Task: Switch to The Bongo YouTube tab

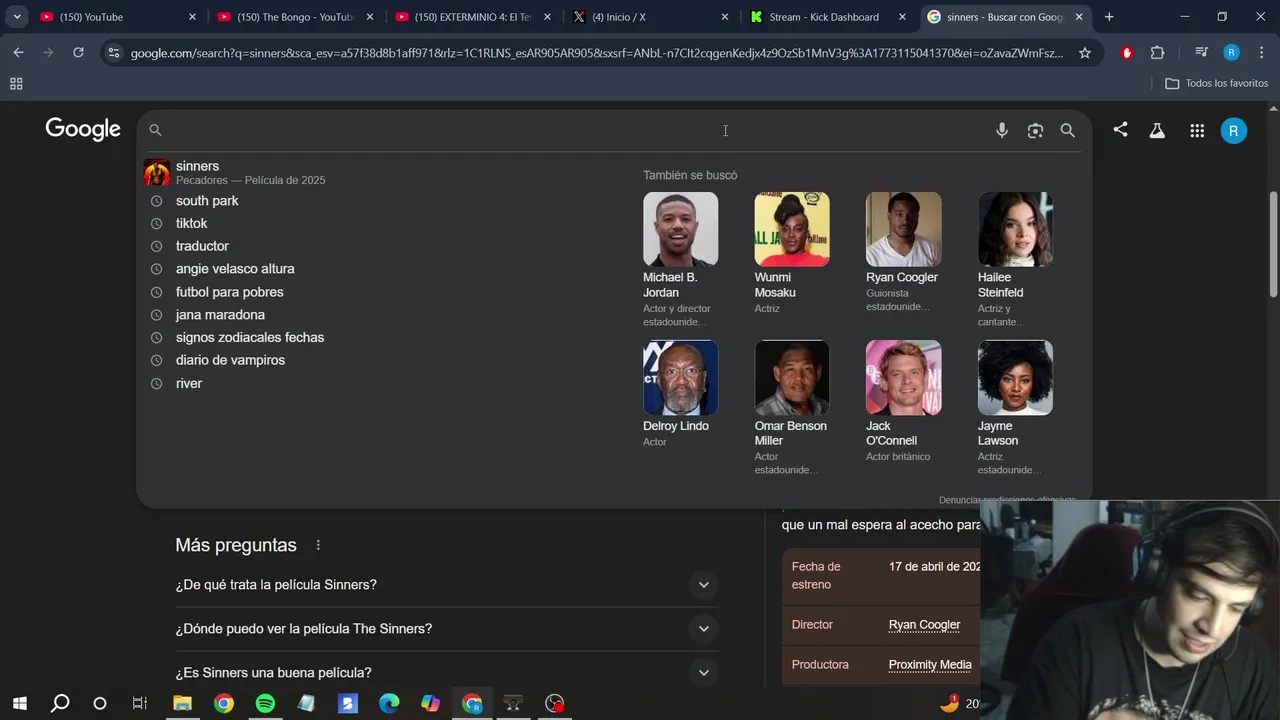Action: coord(295,17)
